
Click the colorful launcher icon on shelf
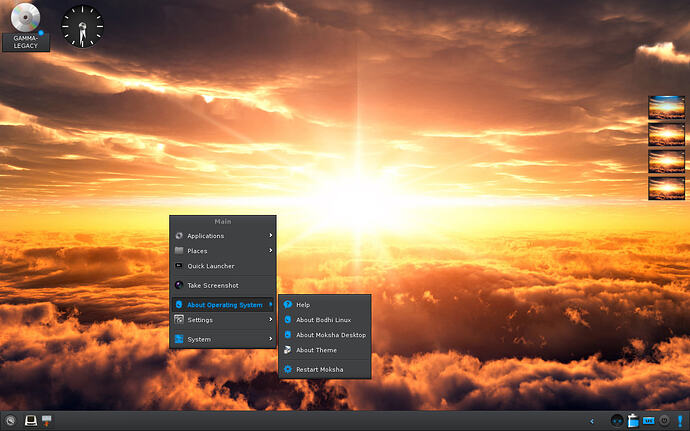pos(47,421)
